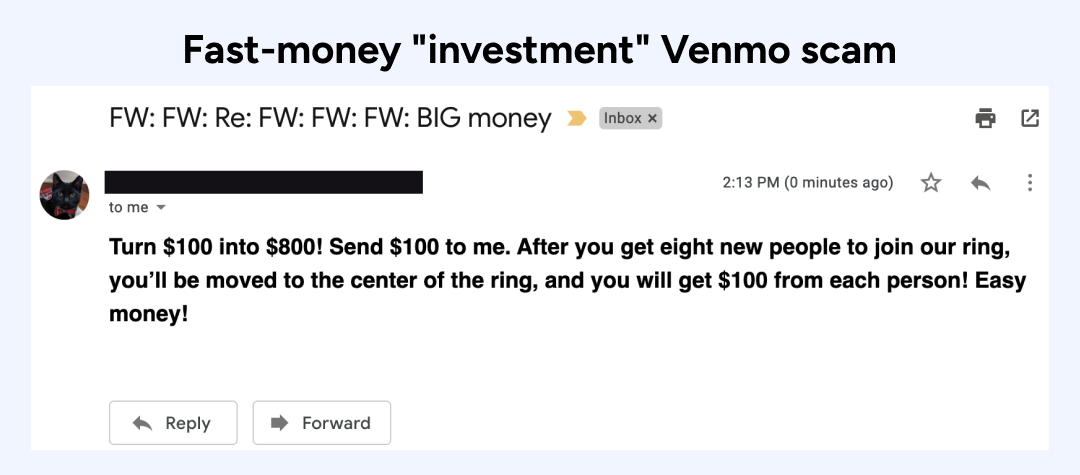
Task: Toggle the yellow importance marker
Action: [576, 119]
